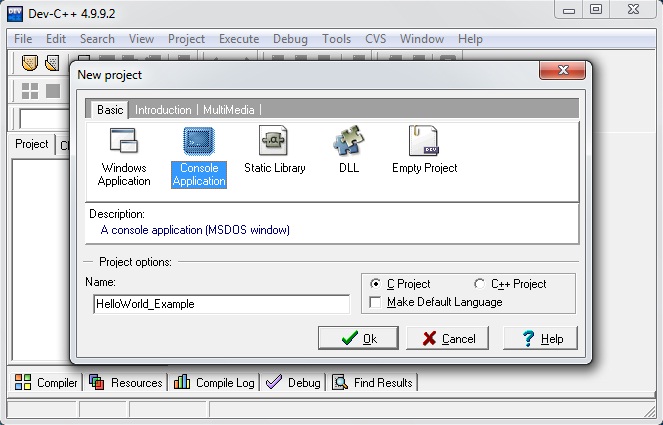Open the Compile Log bottom tab
Image resolution: width=663 pixels, height=425 pixels.
(214, 383)
